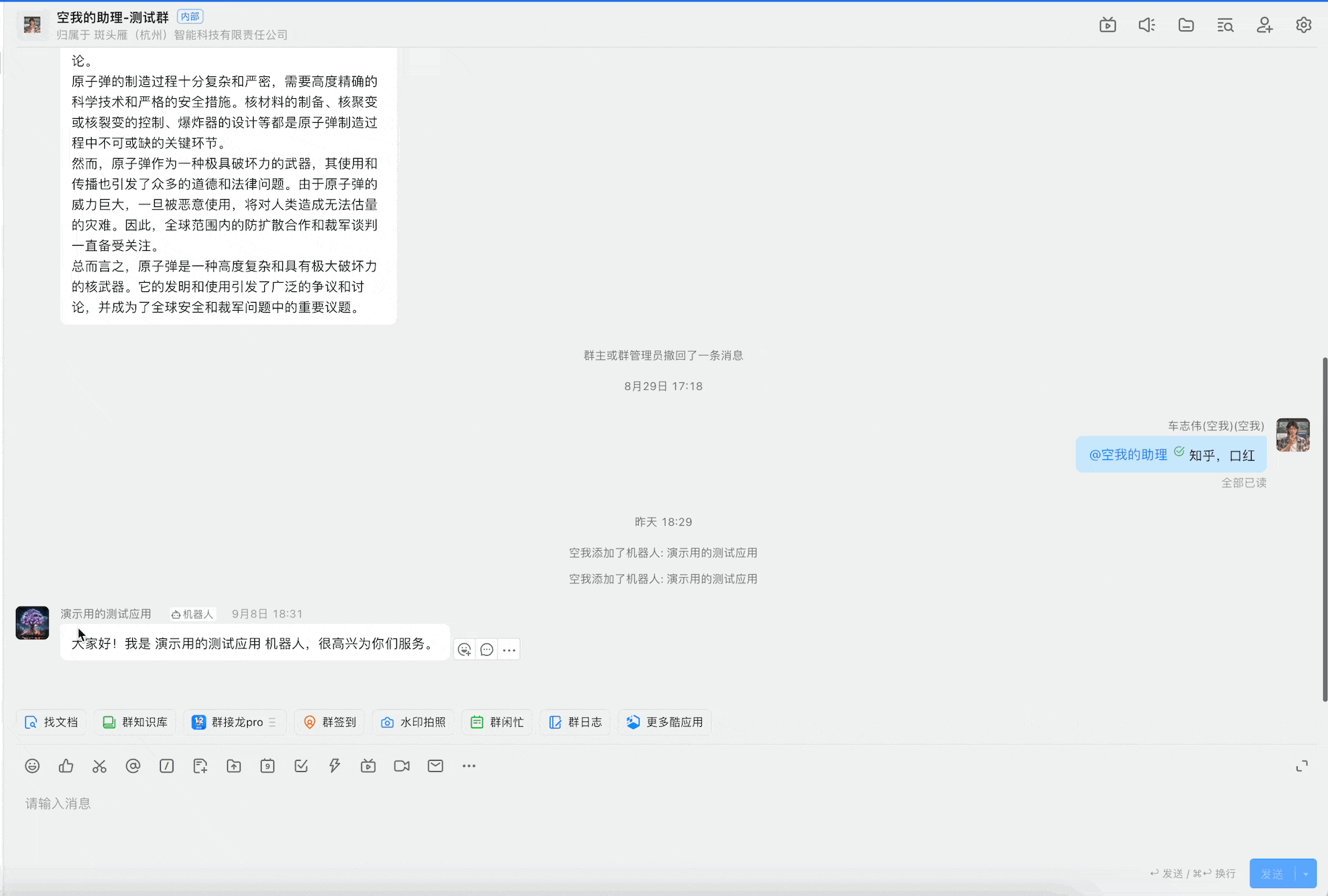
Task: Open the 群签到 quick app tab
Action: tap(330, 722)
